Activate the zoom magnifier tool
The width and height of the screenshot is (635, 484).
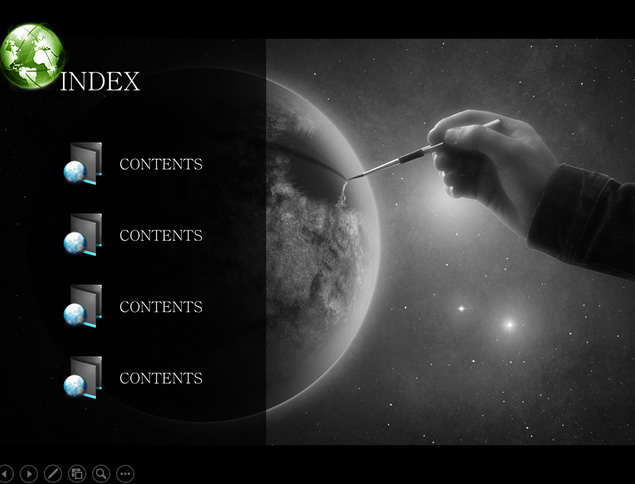tap(101, 473)
